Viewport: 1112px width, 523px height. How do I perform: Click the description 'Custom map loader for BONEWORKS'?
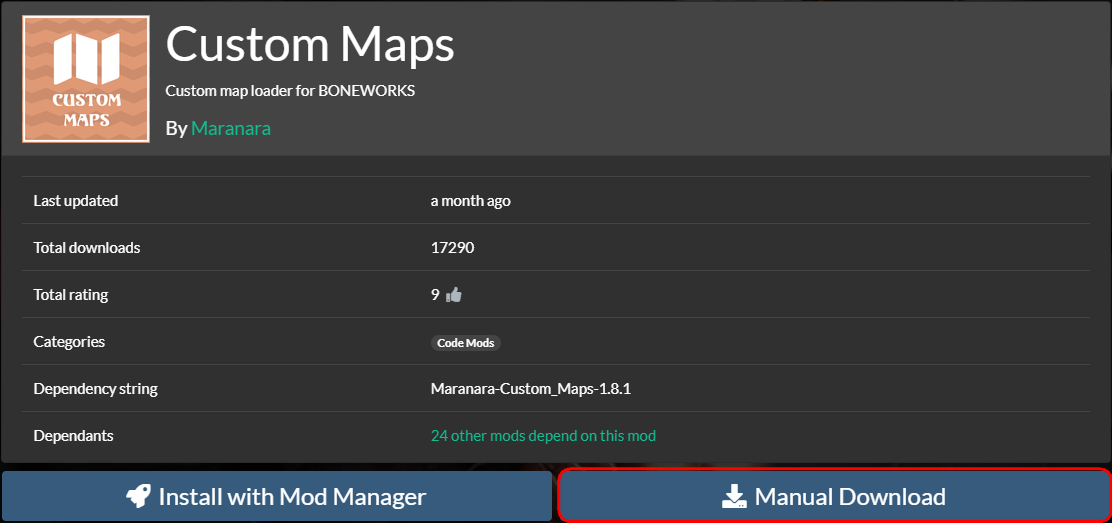pyautogui.click(x=290, y=91)
